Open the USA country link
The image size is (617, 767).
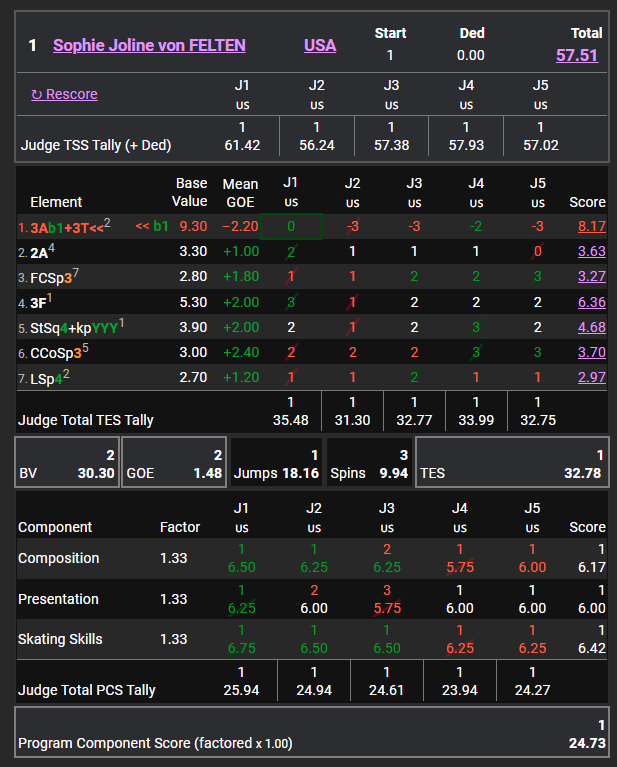coord(320,45)
